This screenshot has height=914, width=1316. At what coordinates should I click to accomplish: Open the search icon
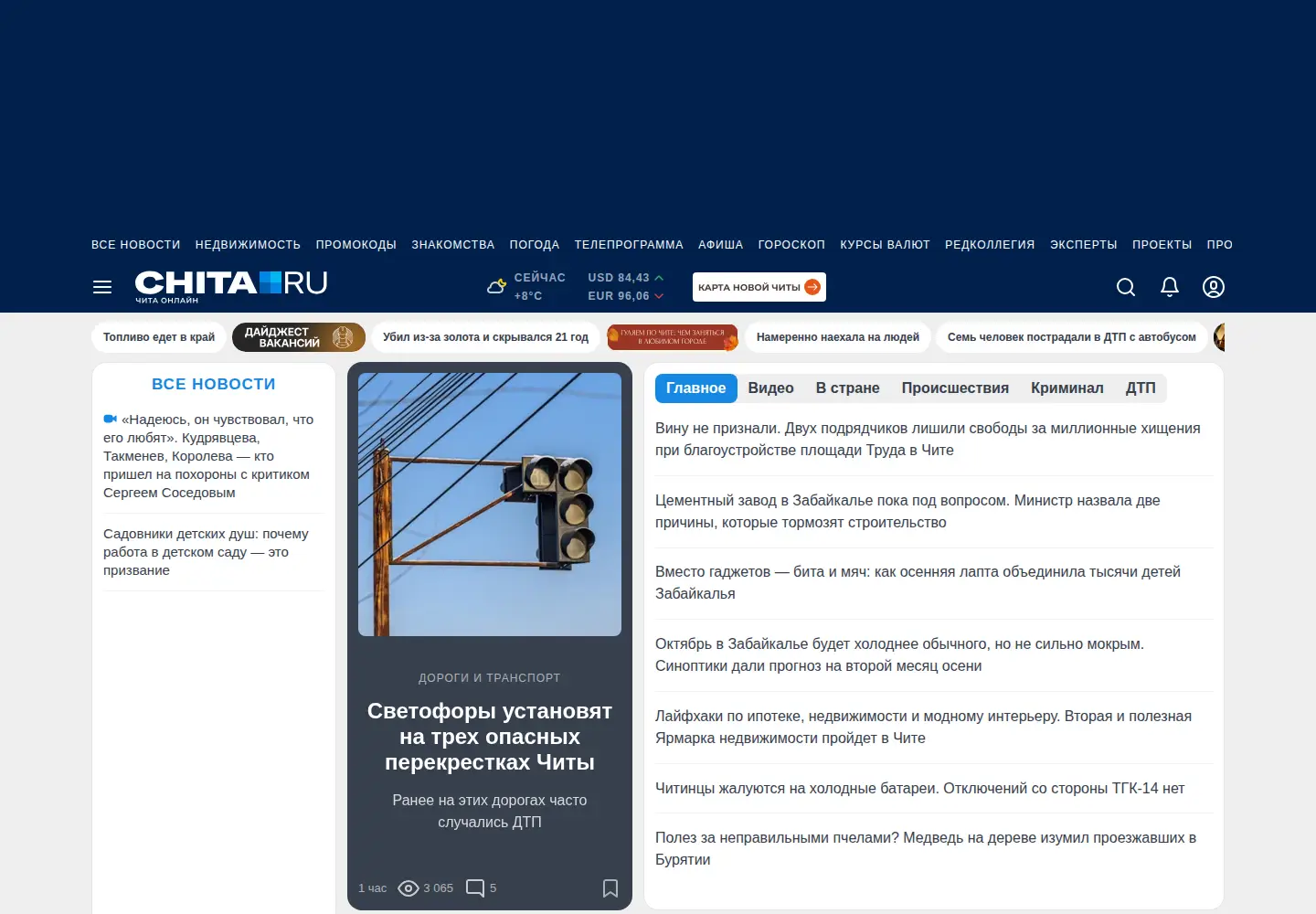click(x=1126, y=287)
